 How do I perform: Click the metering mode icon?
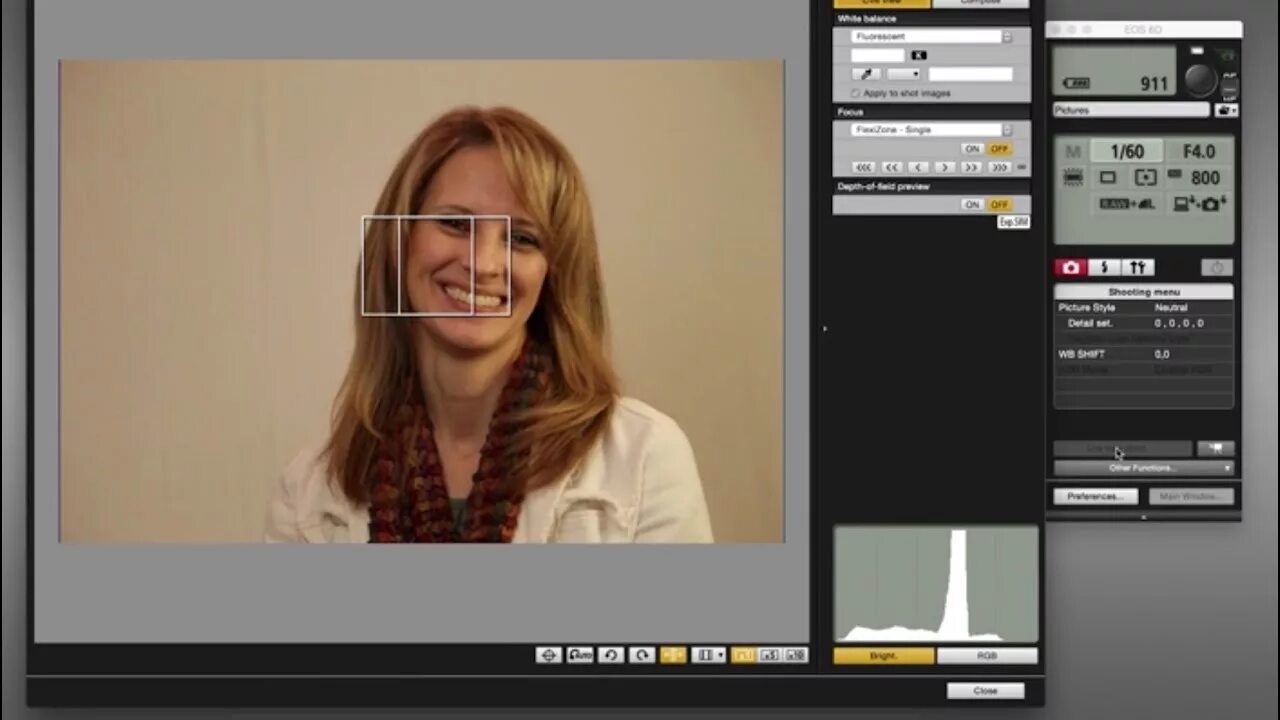point(1145,177)
